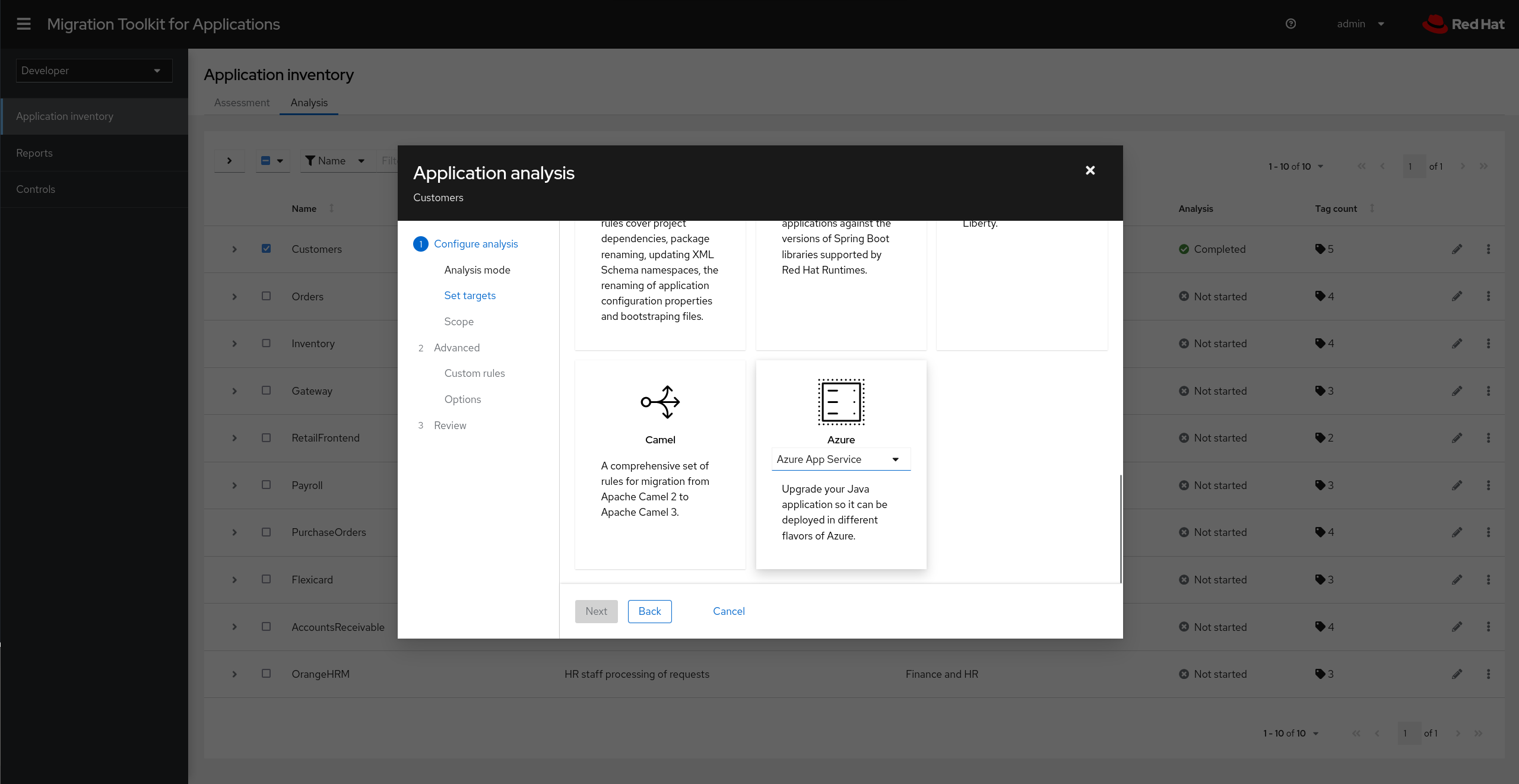Open Reports in the sidebar
This screenshot has width=1519, height=784.
[34, 153]
